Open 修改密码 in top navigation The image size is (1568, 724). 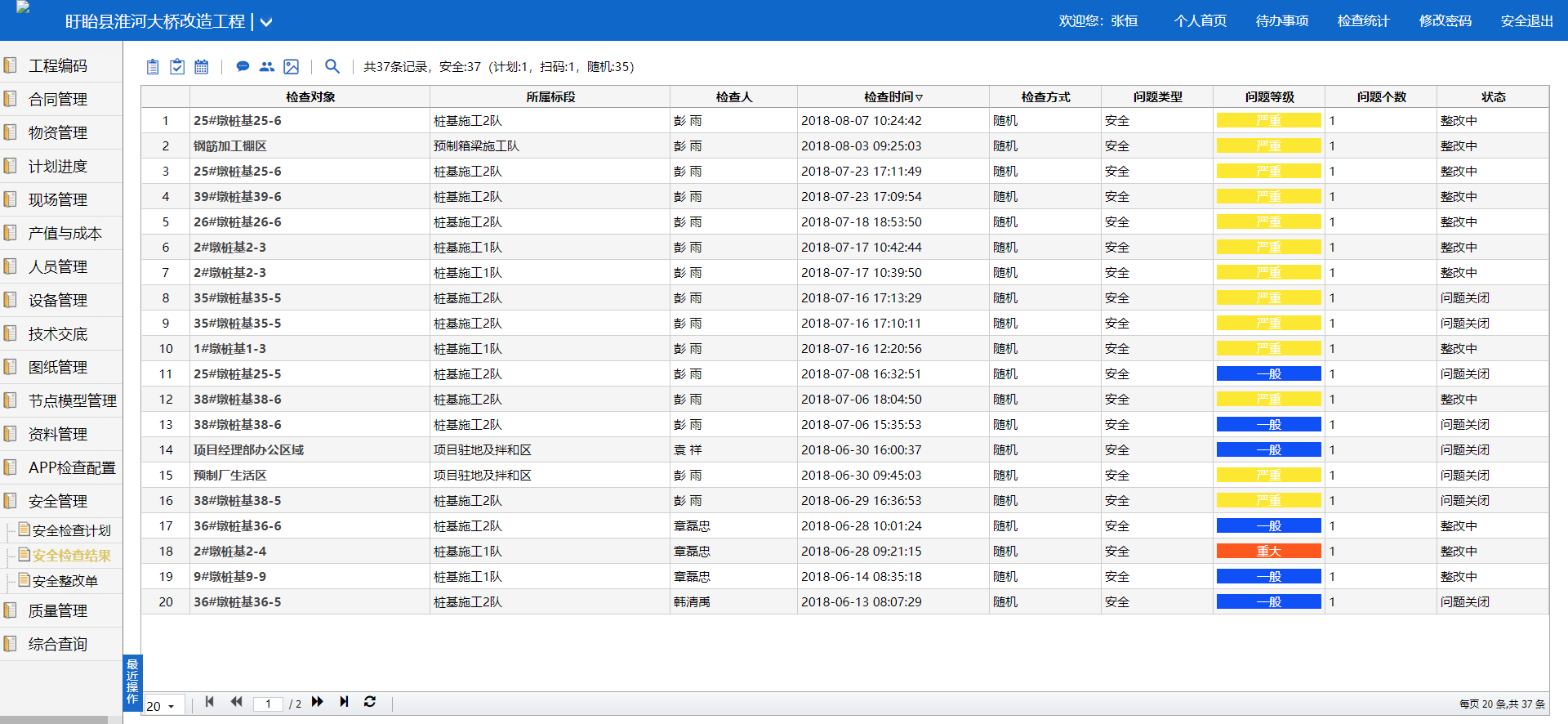pos(1445,20)
